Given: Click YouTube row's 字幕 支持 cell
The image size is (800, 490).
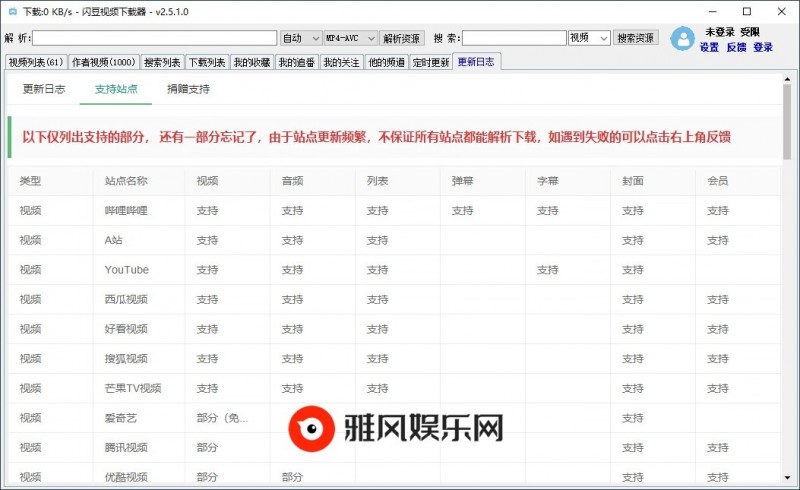Looking at the screenshot, I should pos(568,270).
